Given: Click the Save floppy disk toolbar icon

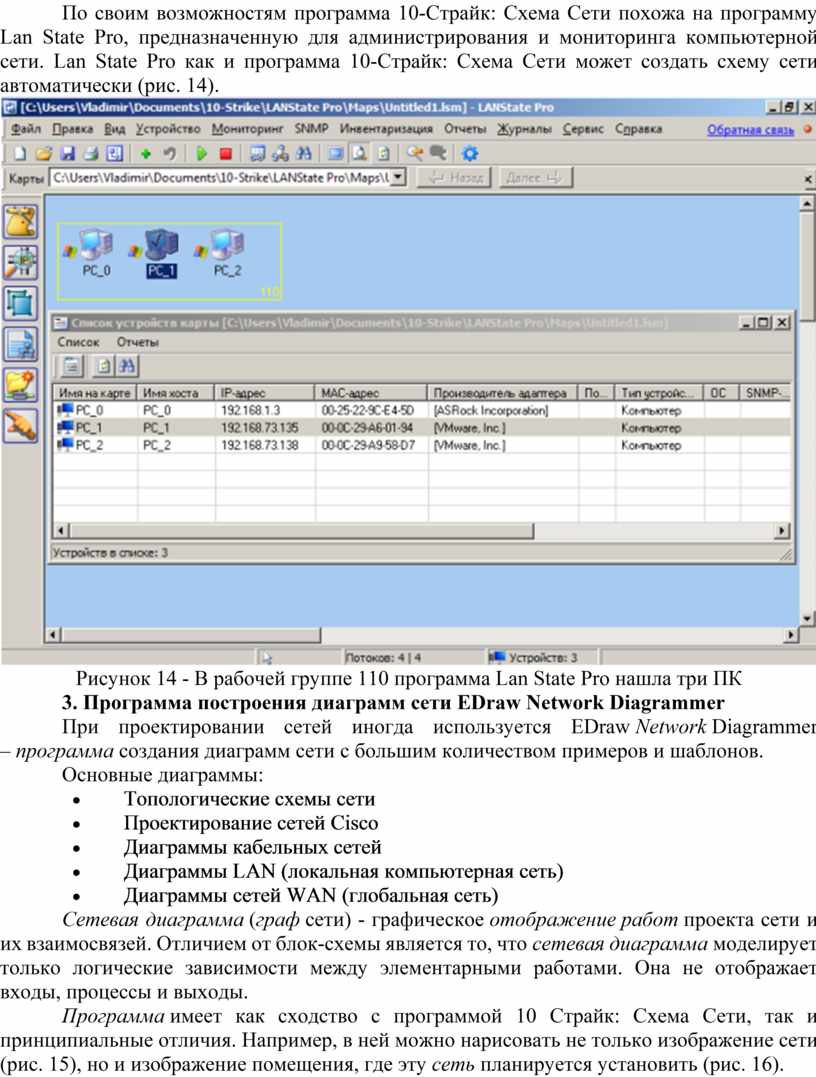Looking at the screenshot, I should pyautogui.click(x=67, y=154).
